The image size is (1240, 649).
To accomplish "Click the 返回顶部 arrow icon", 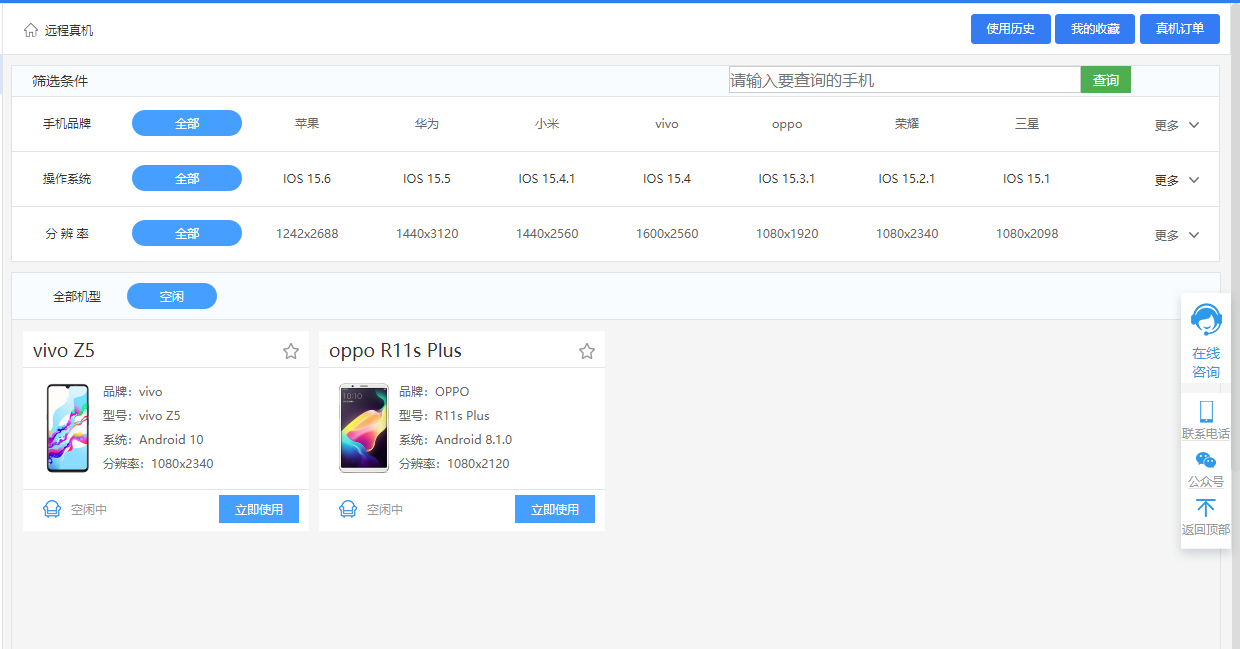I will (x=1206, y=508).
